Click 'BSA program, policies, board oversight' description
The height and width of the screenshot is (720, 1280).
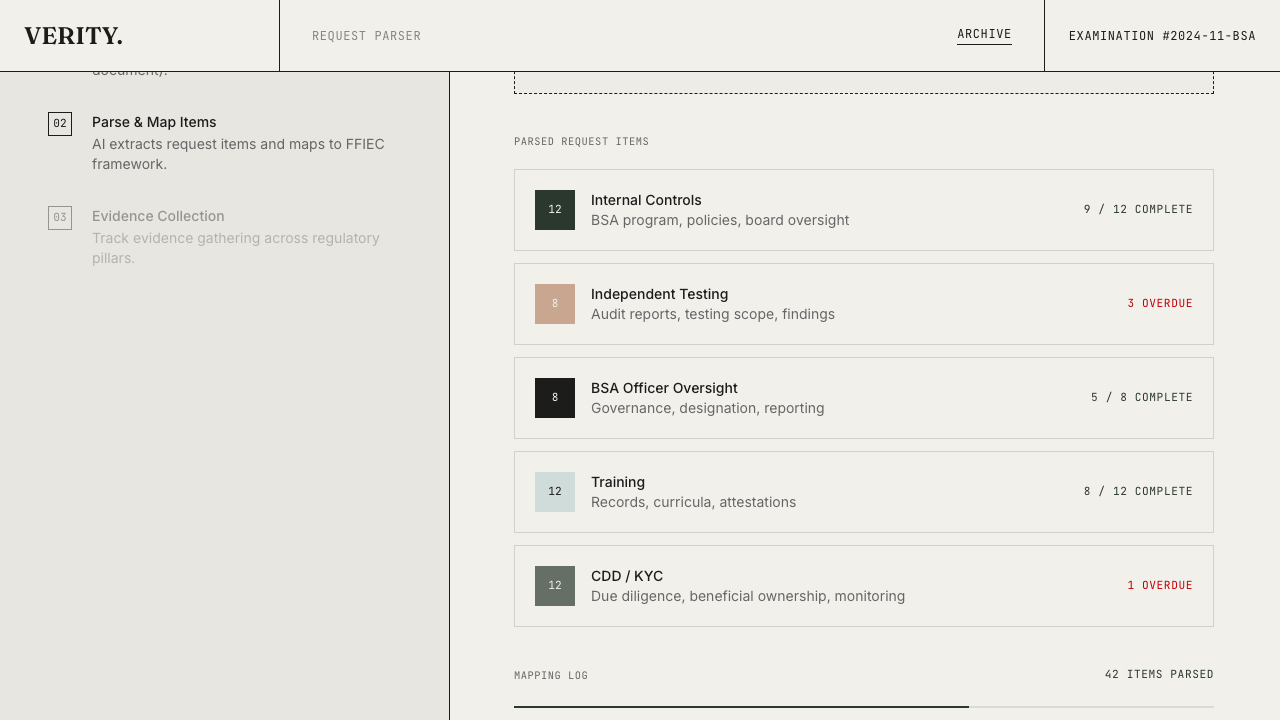pyautogui.click(x=720, y=220)
